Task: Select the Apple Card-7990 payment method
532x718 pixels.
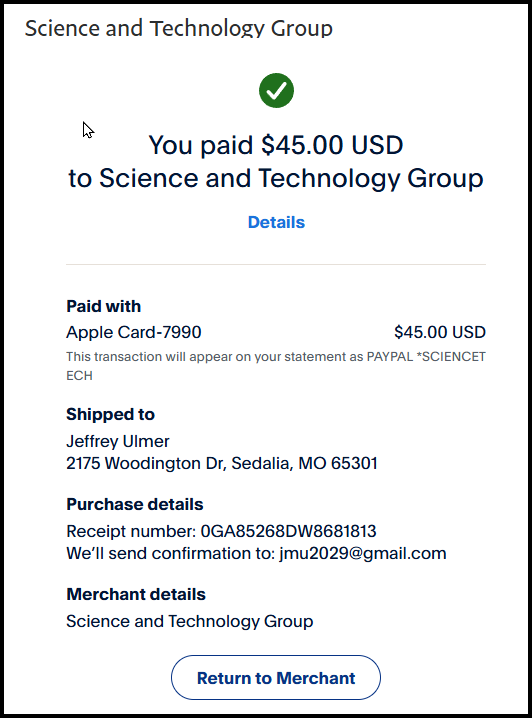Action: 134,332
